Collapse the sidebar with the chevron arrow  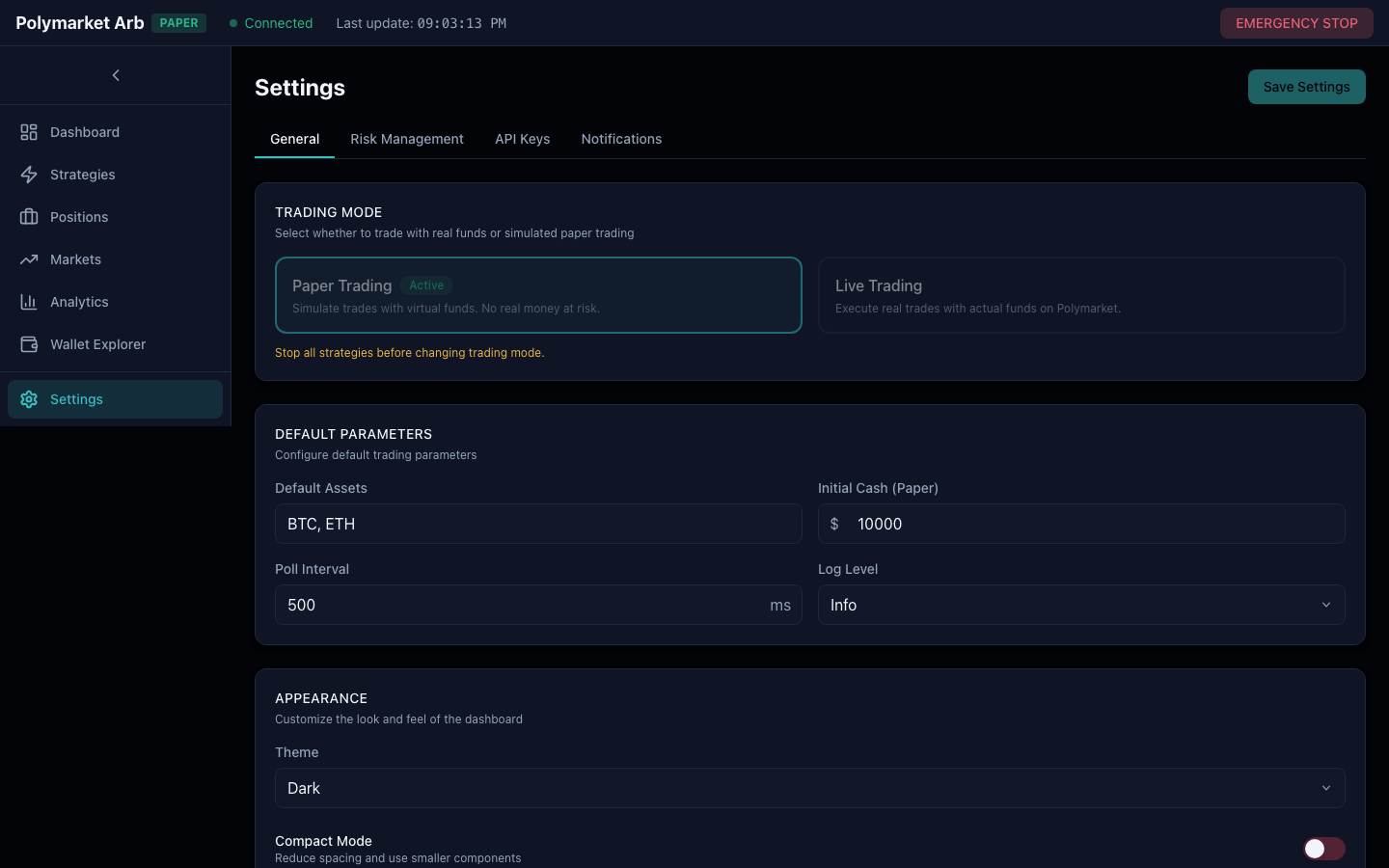click(x=116, y=75)
